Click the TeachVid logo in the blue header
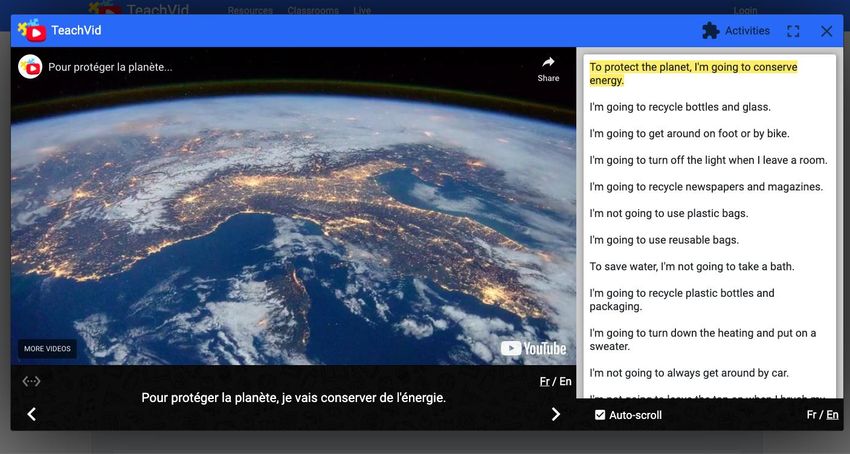This screenshot has height=454, width=850. coord(32,30)
